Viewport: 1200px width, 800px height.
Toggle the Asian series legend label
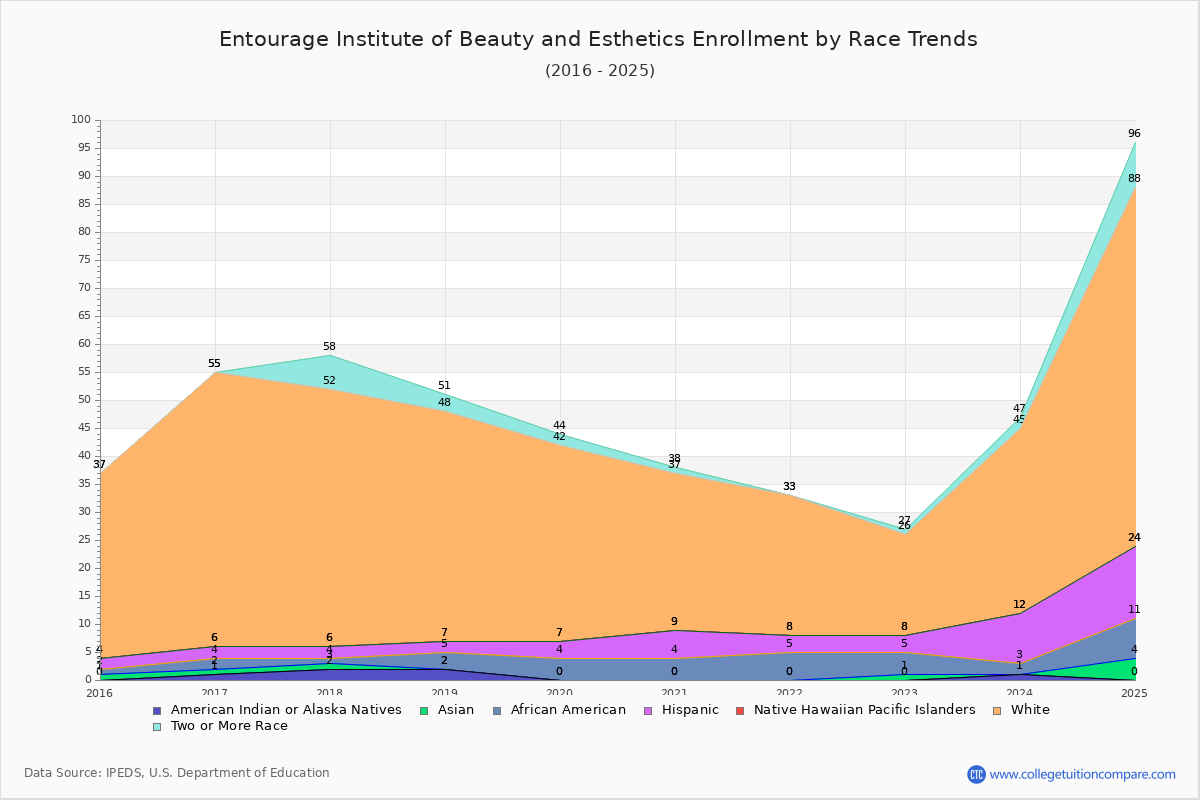point(456,710)
